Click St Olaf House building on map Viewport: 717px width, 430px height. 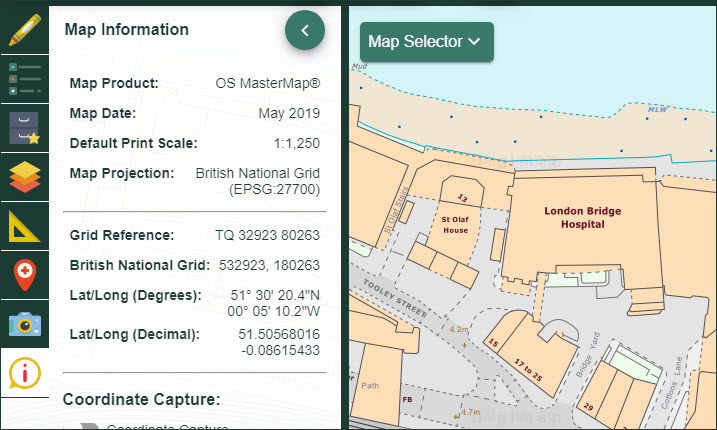coord(455,224)
